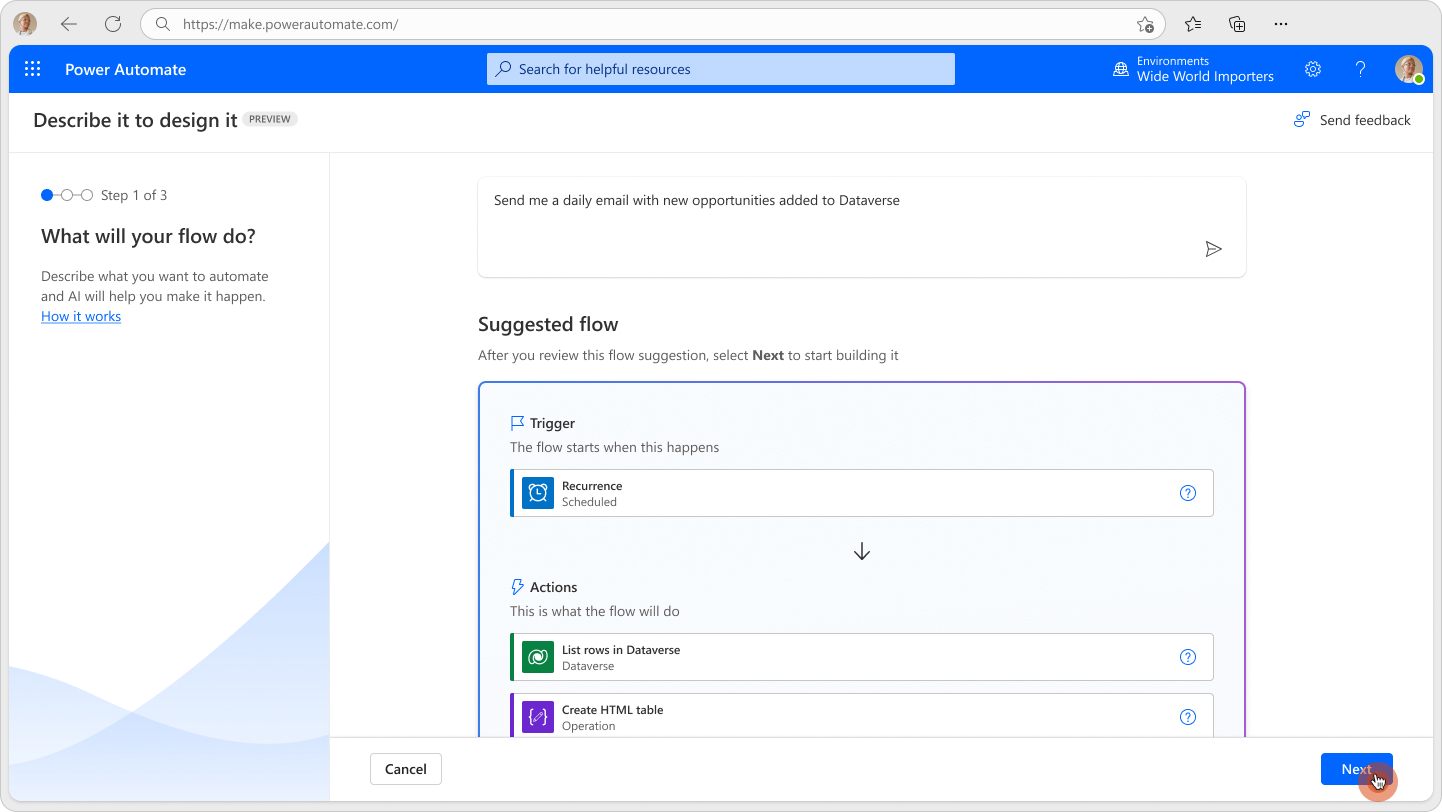Click the Send feedback link
The width and height of the screenshot is (1442, 812).
[1365, 120]
